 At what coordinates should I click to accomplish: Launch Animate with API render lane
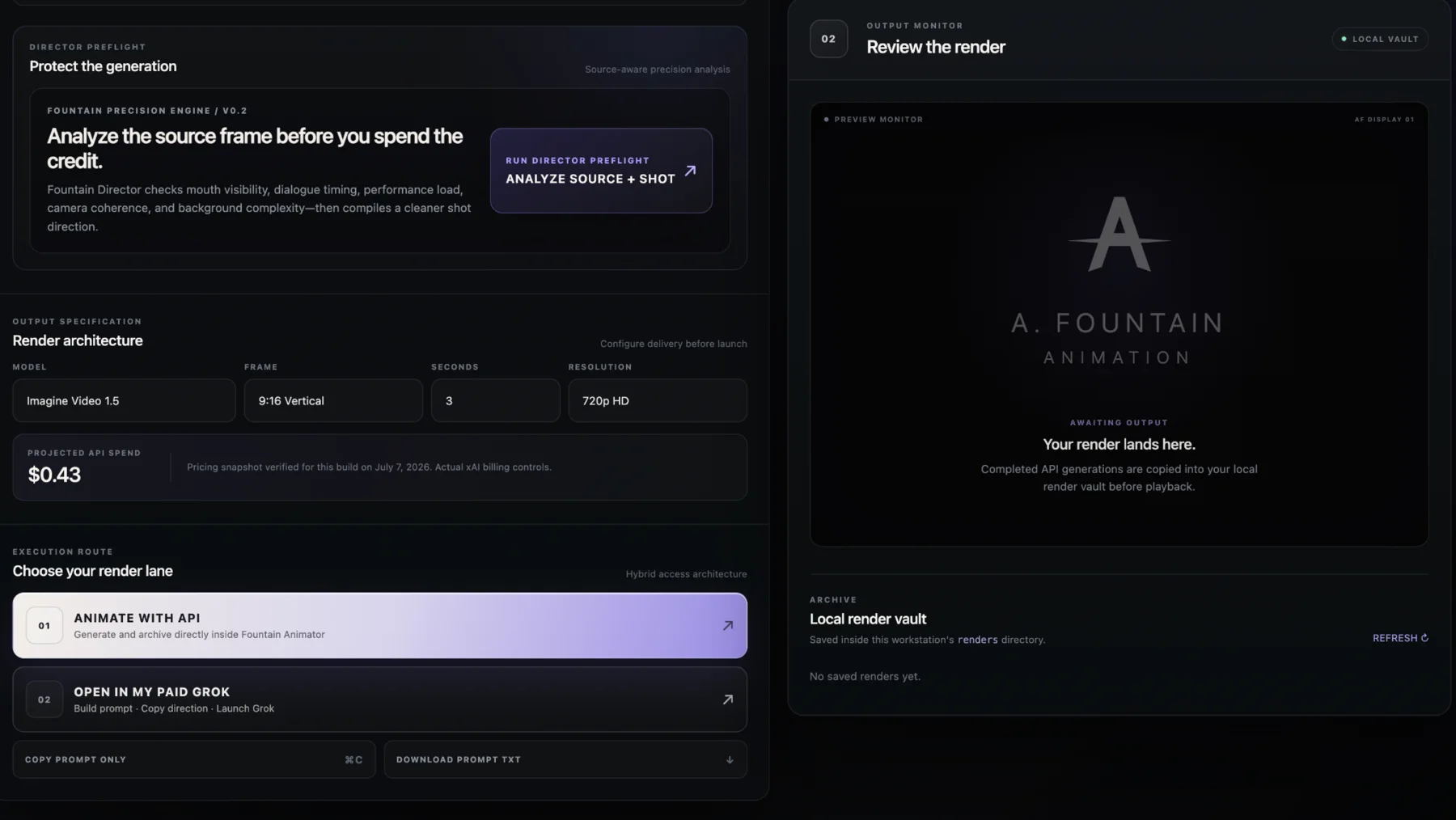coord(379,625)
